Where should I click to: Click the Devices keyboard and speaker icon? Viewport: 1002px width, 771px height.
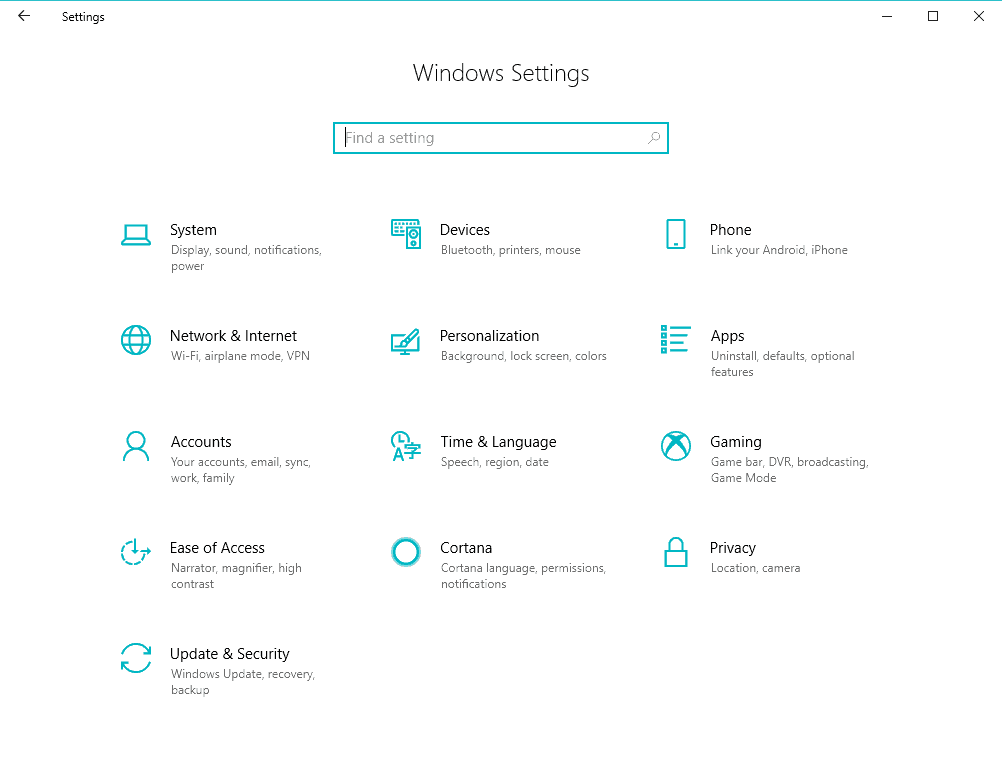(x=406, y=234)
